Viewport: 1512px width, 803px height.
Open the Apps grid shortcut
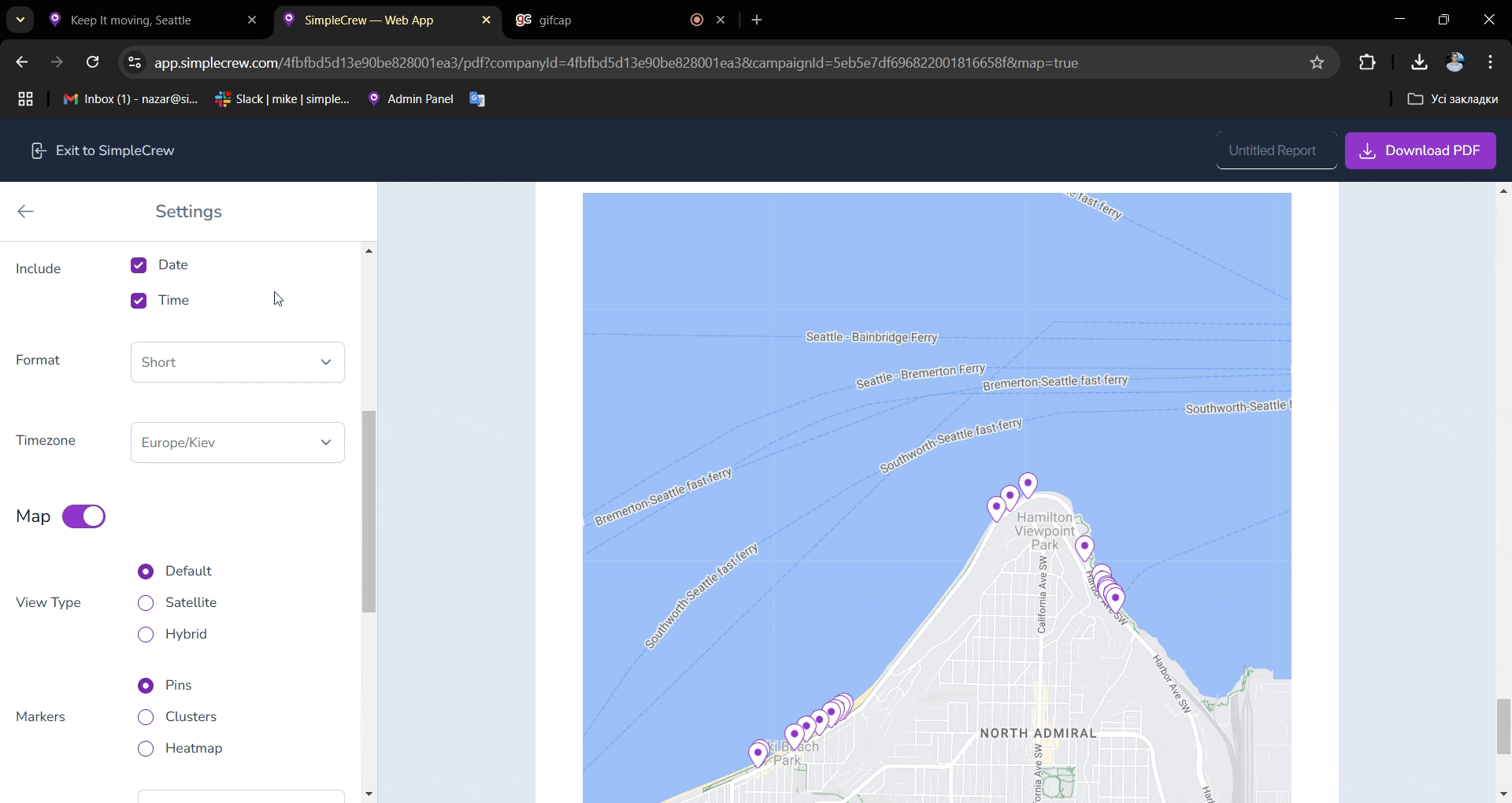25,98
